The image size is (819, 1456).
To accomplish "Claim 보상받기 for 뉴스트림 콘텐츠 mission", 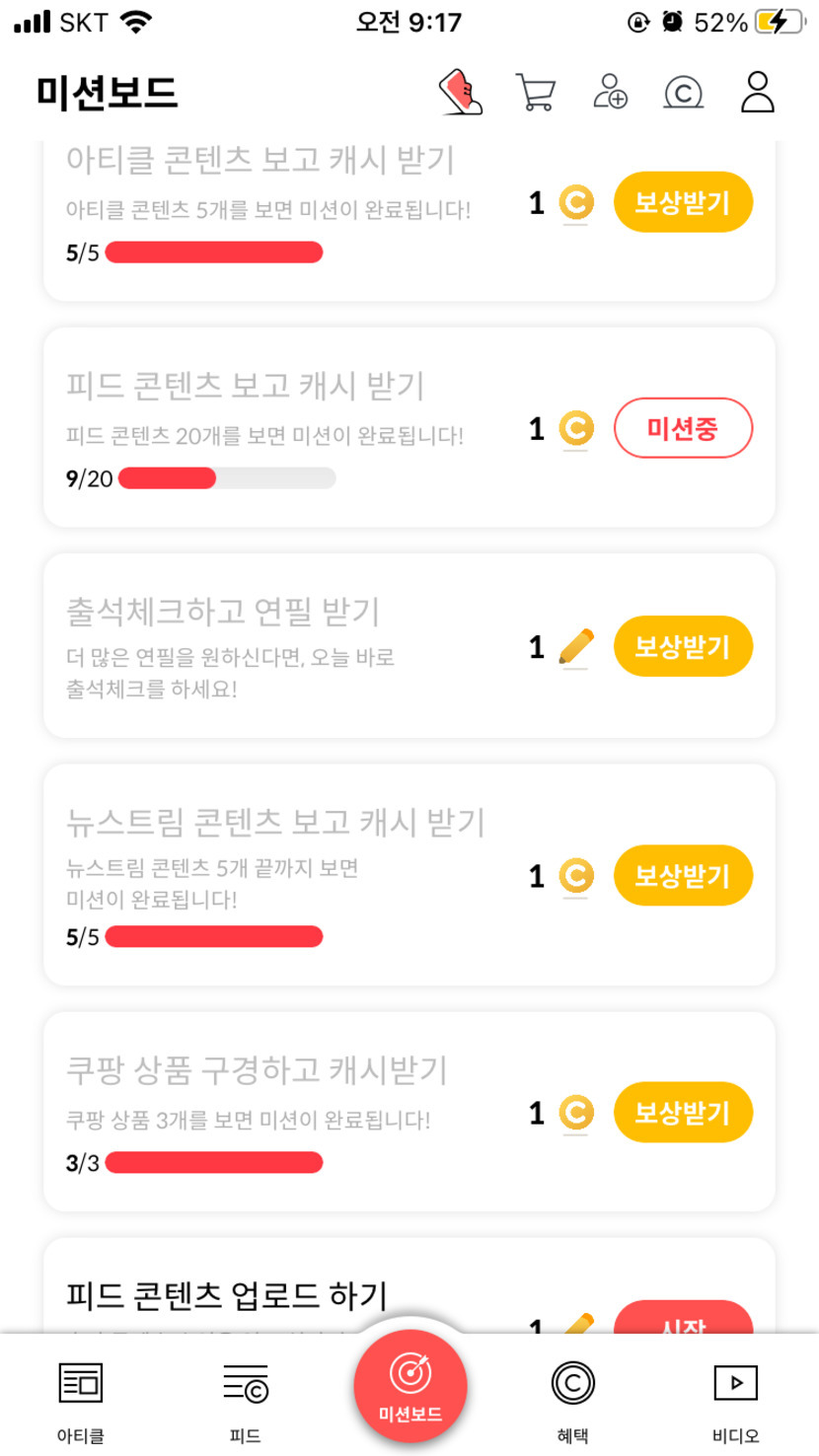I will pos(683,876).
